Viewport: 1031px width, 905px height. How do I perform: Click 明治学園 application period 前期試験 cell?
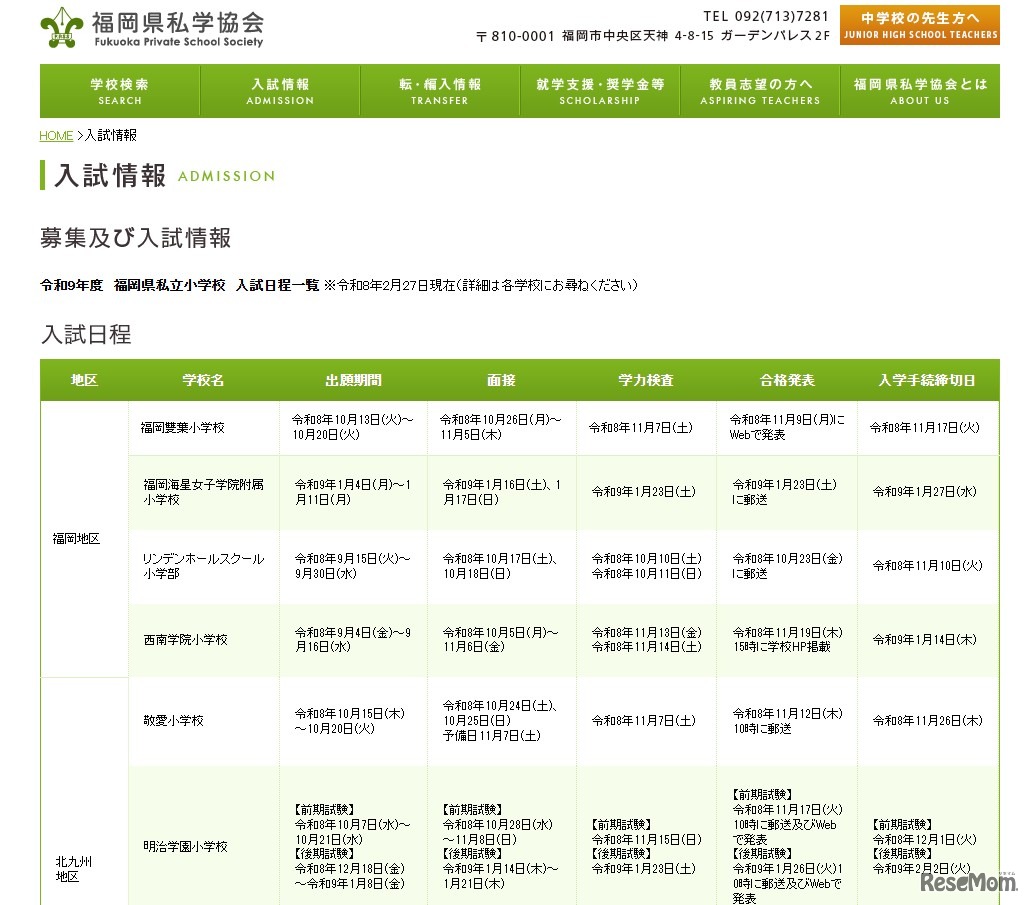[353, 835]
